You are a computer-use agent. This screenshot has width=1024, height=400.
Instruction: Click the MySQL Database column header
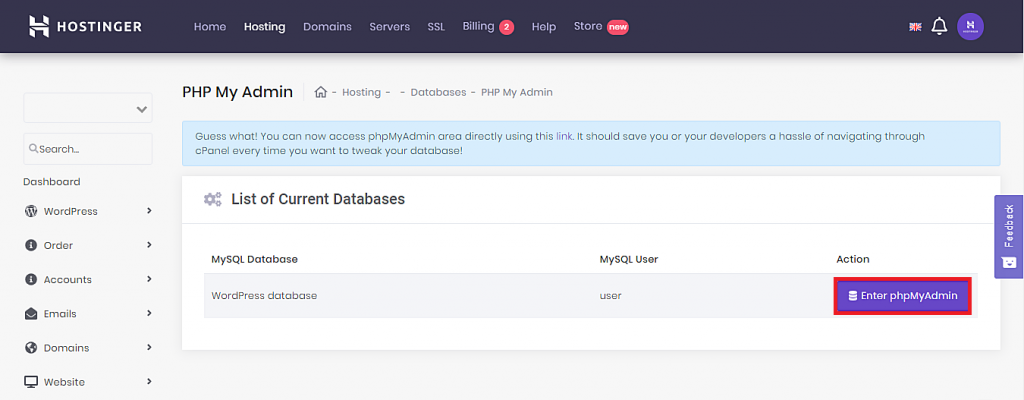[x=254, y=259]
